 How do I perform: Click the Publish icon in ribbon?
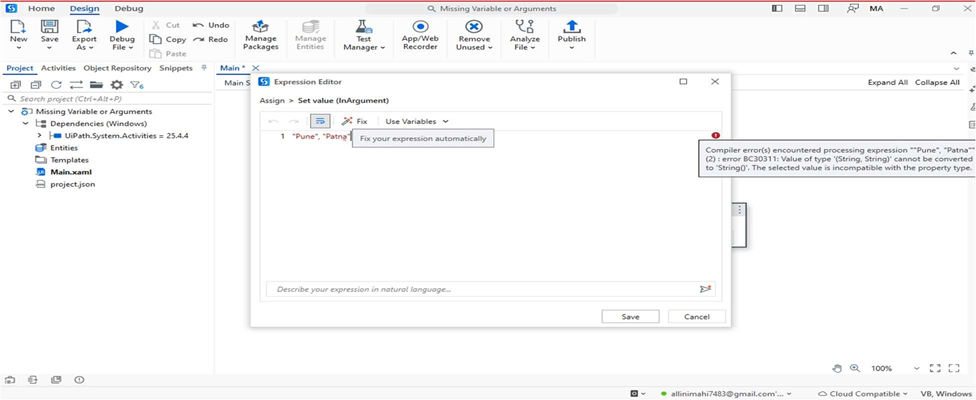click(x=571, y=34)
